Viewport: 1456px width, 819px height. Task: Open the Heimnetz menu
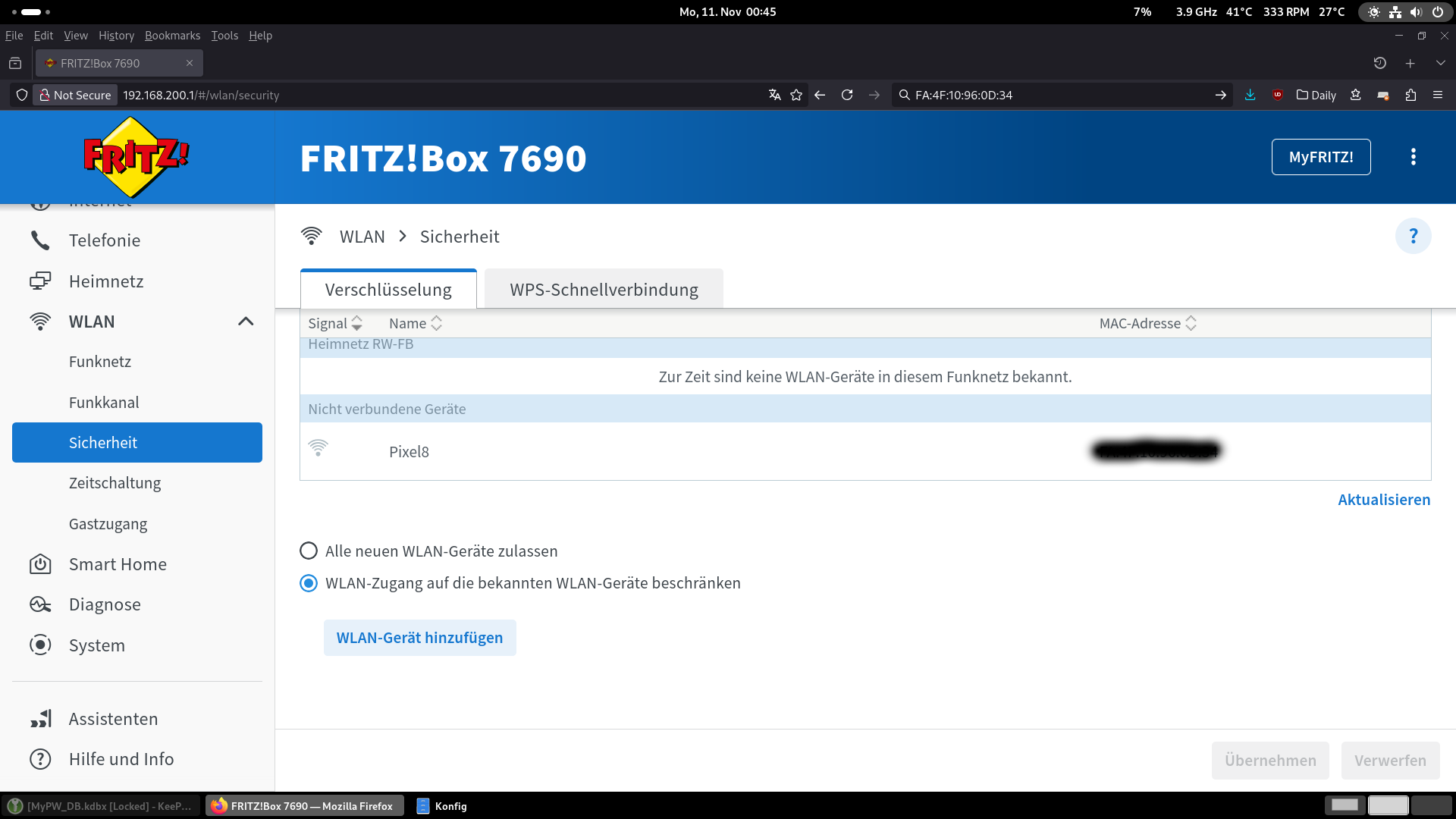pyautogui.click(x=106, y=281)
